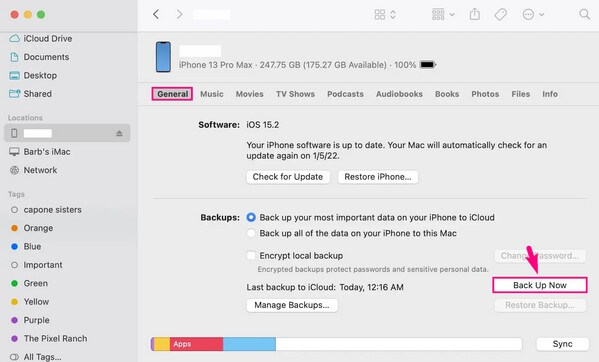Expand the group-by dropdown arrow
The height and width of the screenshot is (362, 599).
pyautogui.click(x=452, y=15)
